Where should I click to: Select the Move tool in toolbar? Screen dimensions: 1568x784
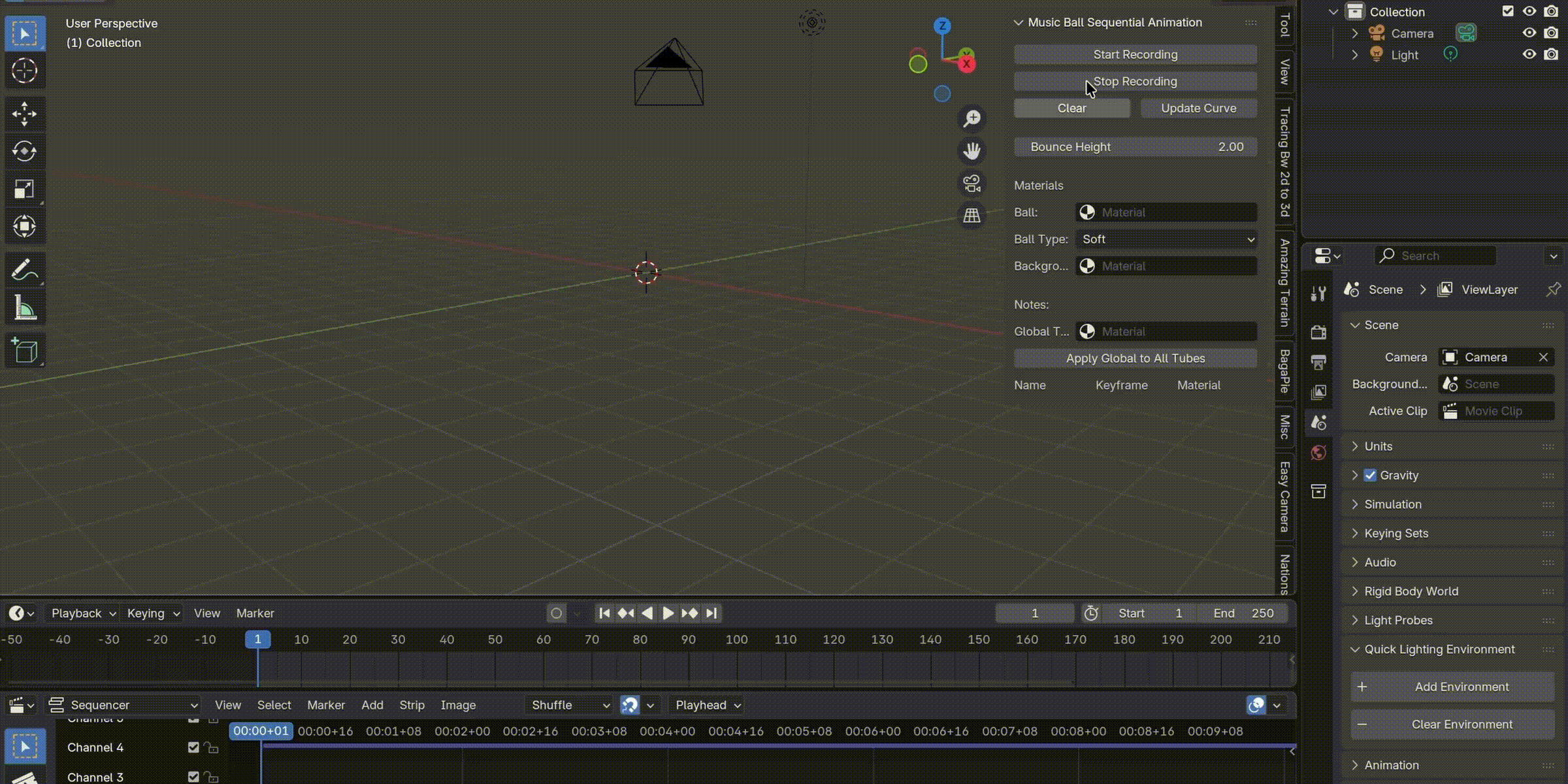point(24,114)
